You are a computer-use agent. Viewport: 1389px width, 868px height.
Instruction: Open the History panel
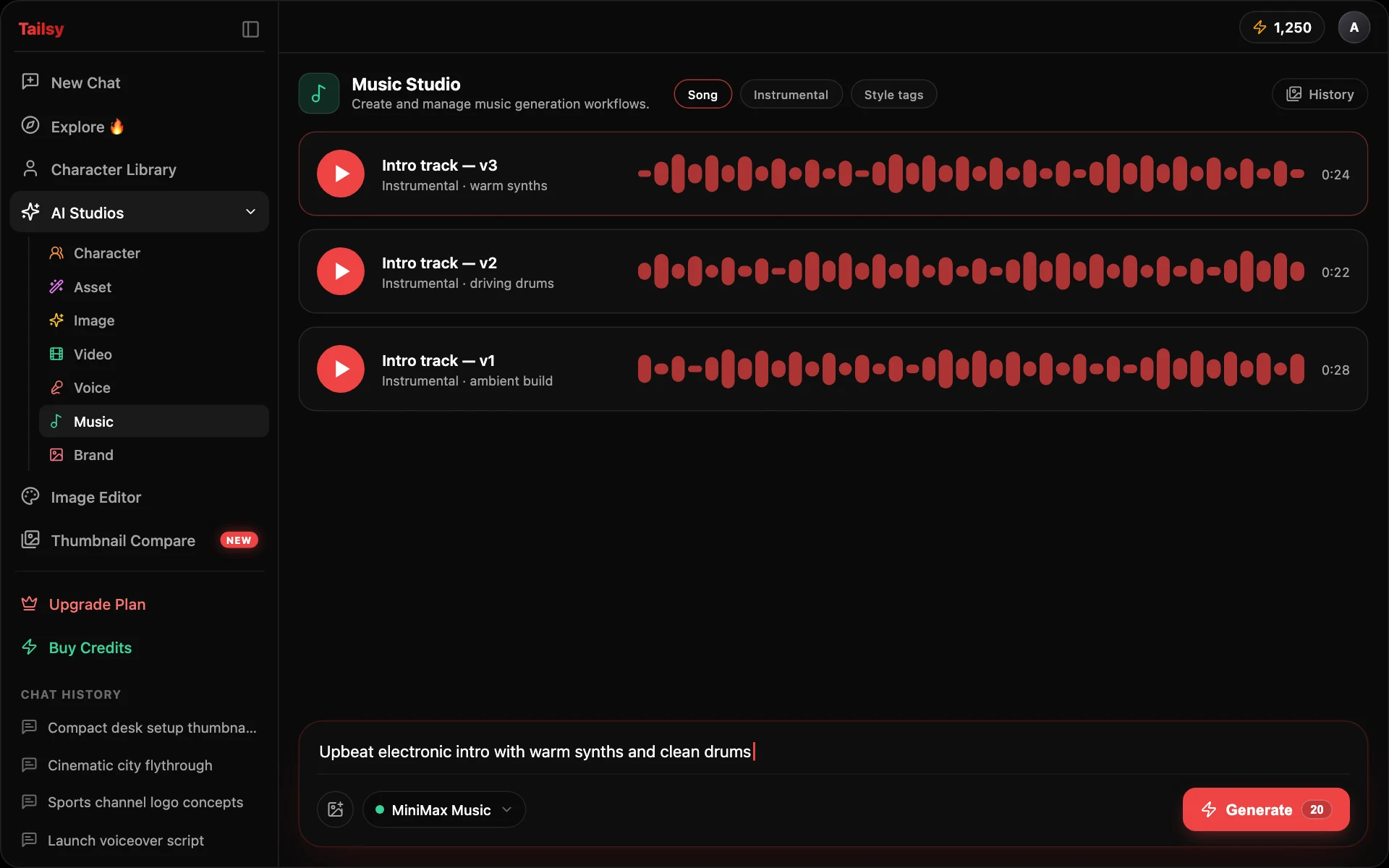tap(1320, 94)
